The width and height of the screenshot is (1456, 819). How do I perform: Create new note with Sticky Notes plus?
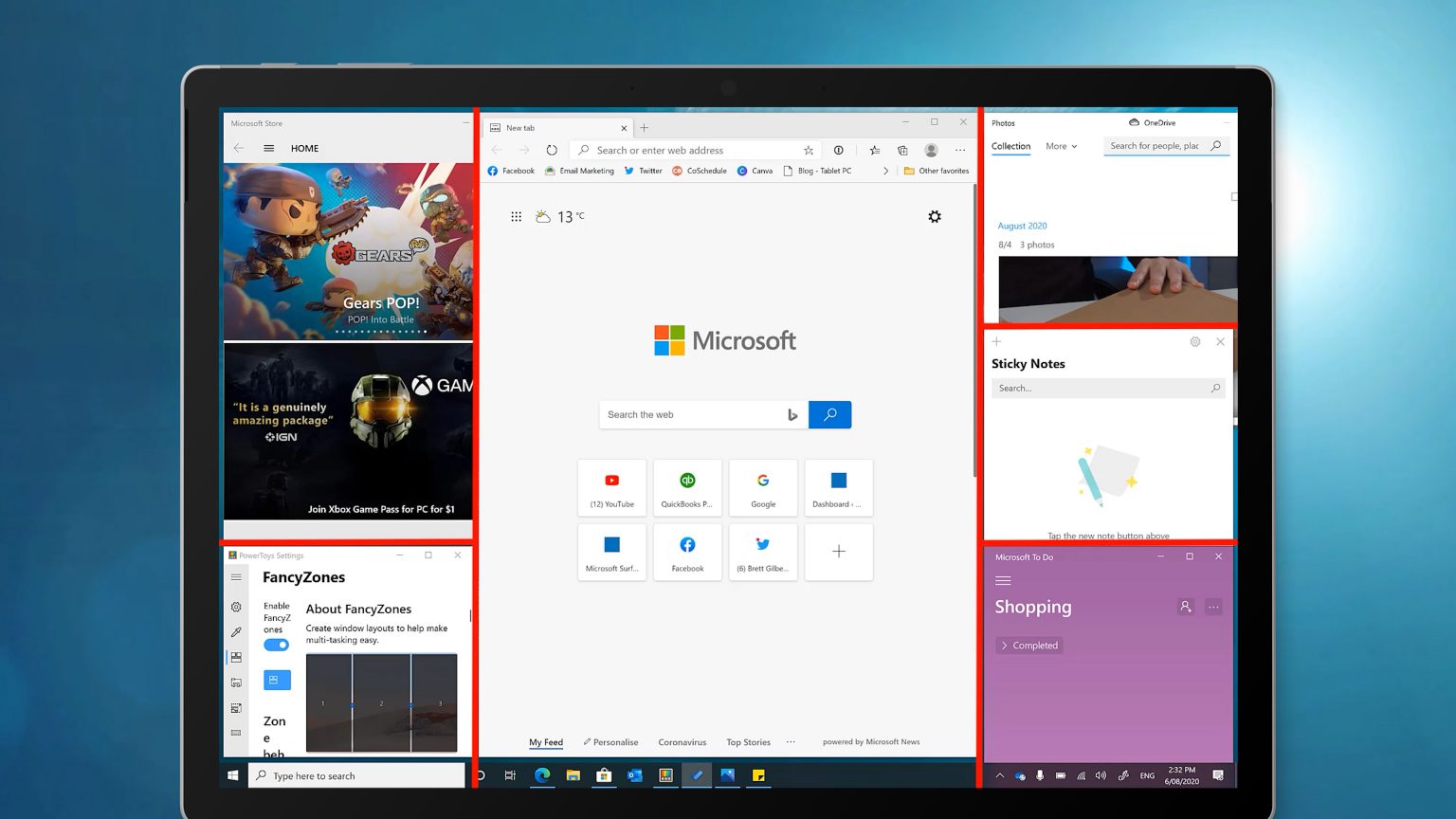(996, 341)
